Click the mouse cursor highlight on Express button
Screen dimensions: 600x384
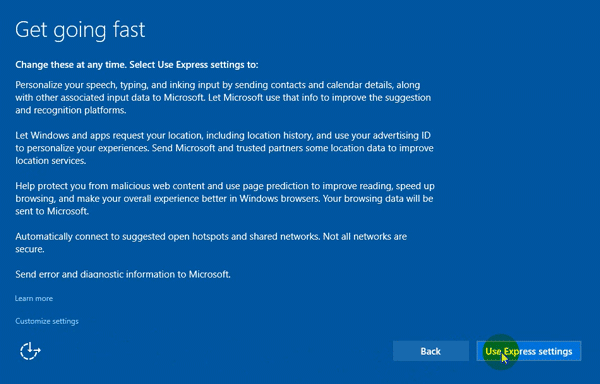(x=501, y=352)
